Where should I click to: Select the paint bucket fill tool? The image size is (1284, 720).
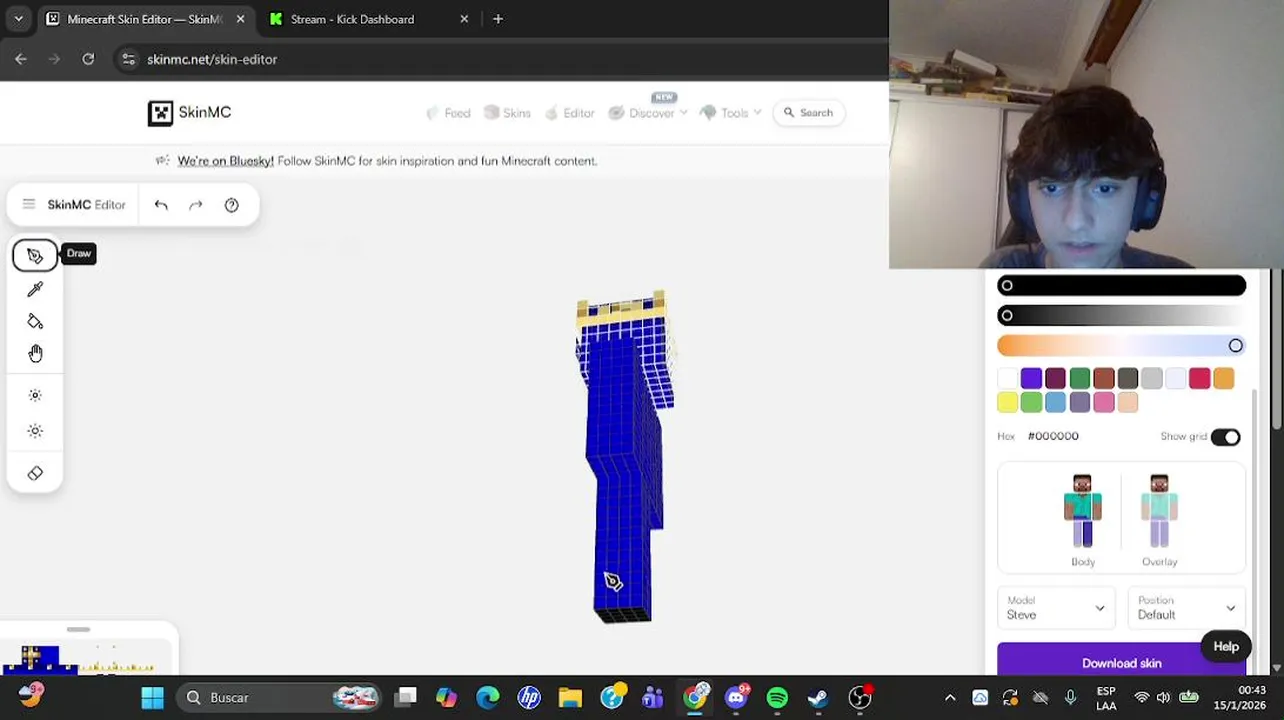(35, 321)
